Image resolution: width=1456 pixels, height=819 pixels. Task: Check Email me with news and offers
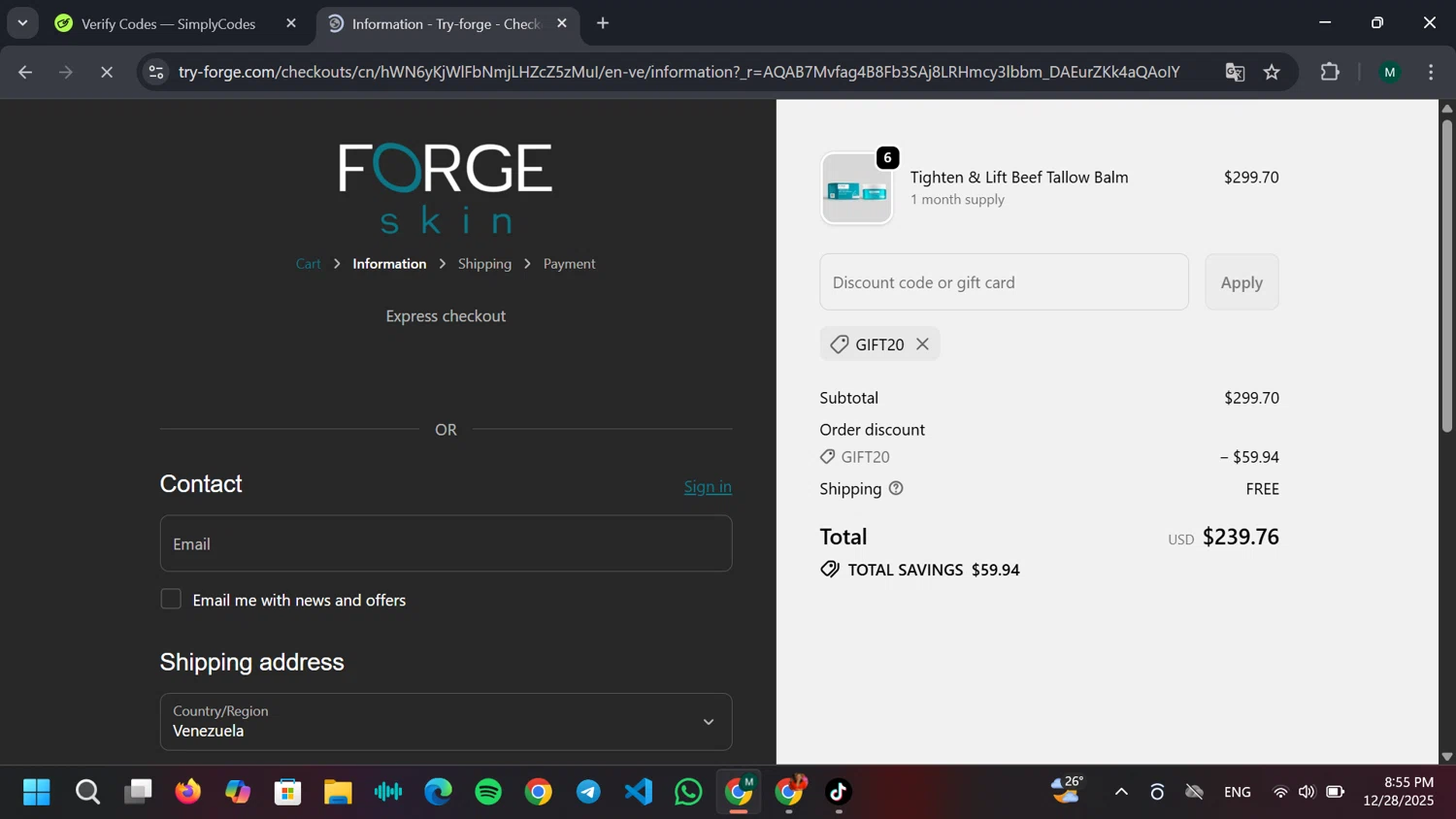(171, 600)
